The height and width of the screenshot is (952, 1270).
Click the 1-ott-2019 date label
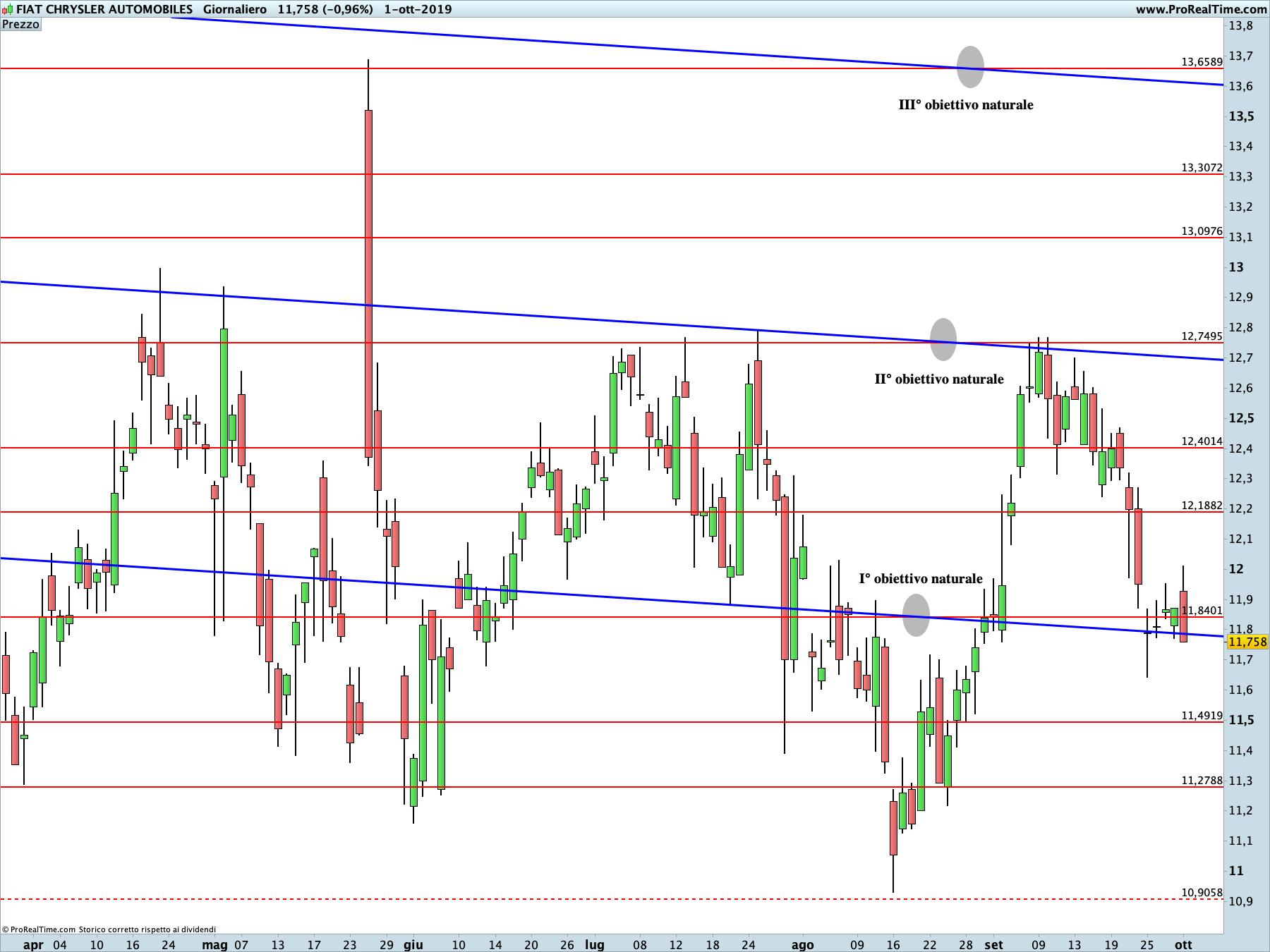click(418, 9)
